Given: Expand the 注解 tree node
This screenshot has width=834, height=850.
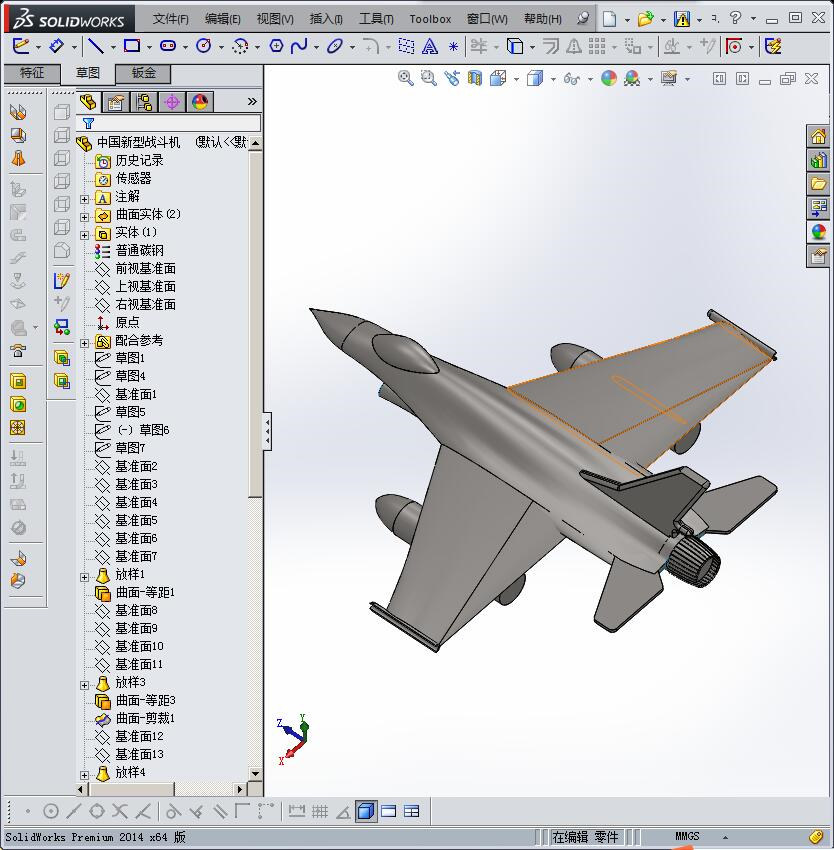Looking at the screenshot, I should point(85,199).
